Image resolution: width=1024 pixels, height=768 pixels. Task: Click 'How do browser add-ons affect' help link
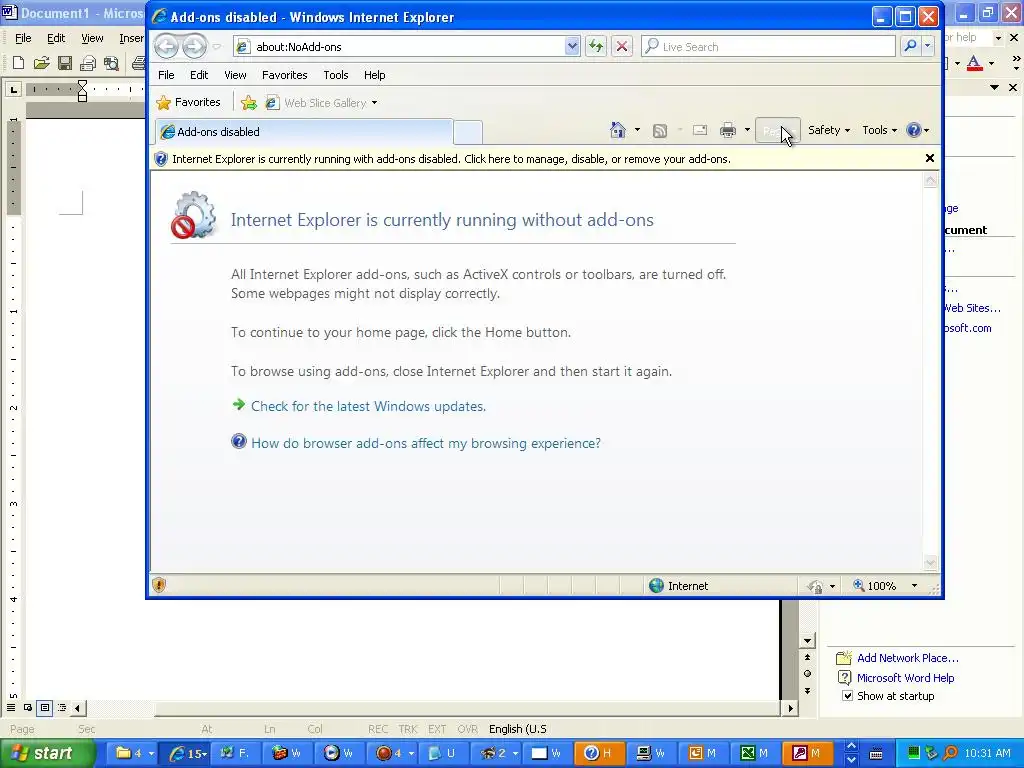(426, 443)
